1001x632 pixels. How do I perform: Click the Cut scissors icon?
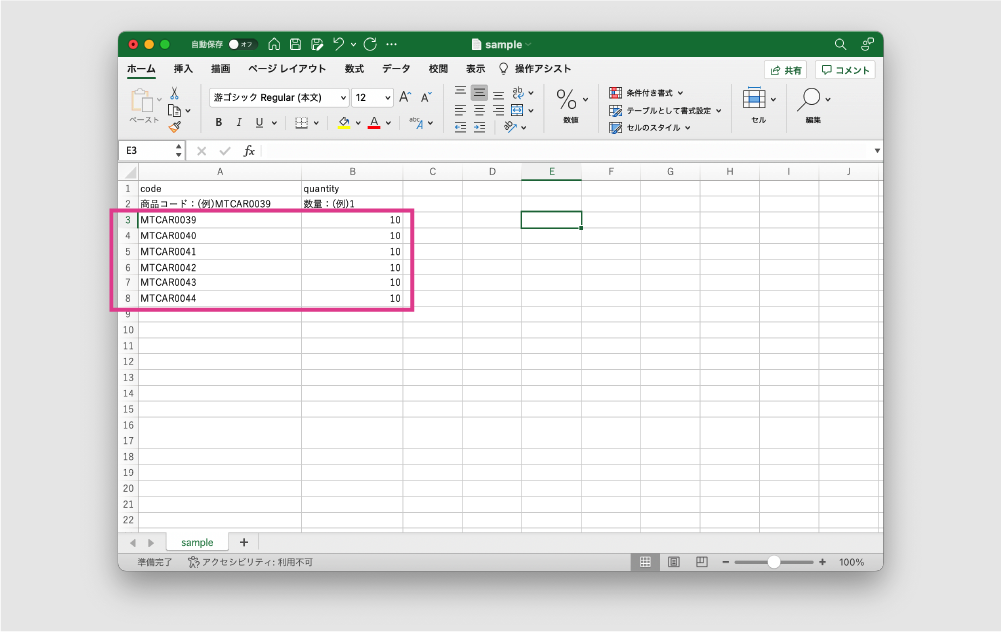click(174, 93)
